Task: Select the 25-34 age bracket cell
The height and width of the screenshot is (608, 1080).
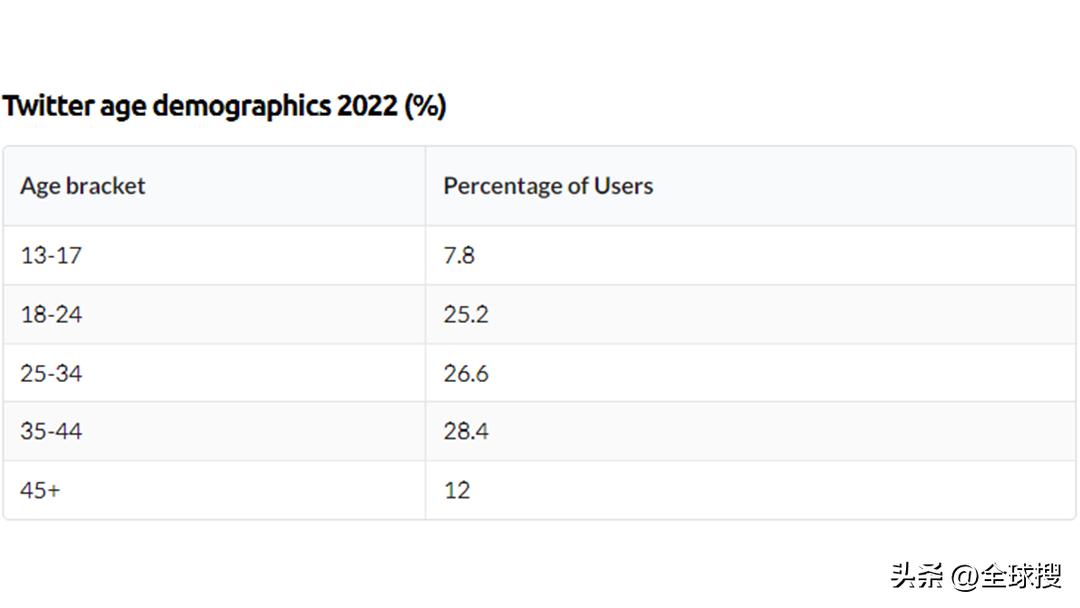Action: point(51,373)
